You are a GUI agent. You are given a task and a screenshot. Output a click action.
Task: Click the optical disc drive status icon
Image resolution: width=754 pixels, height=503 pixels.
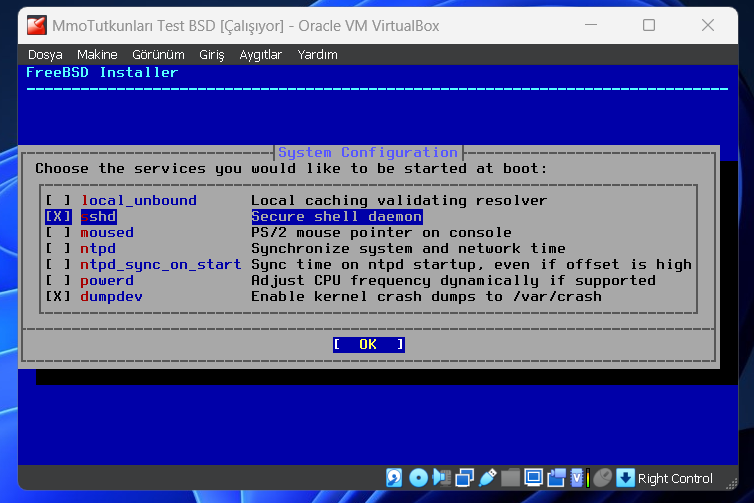(x=418, y=478)
